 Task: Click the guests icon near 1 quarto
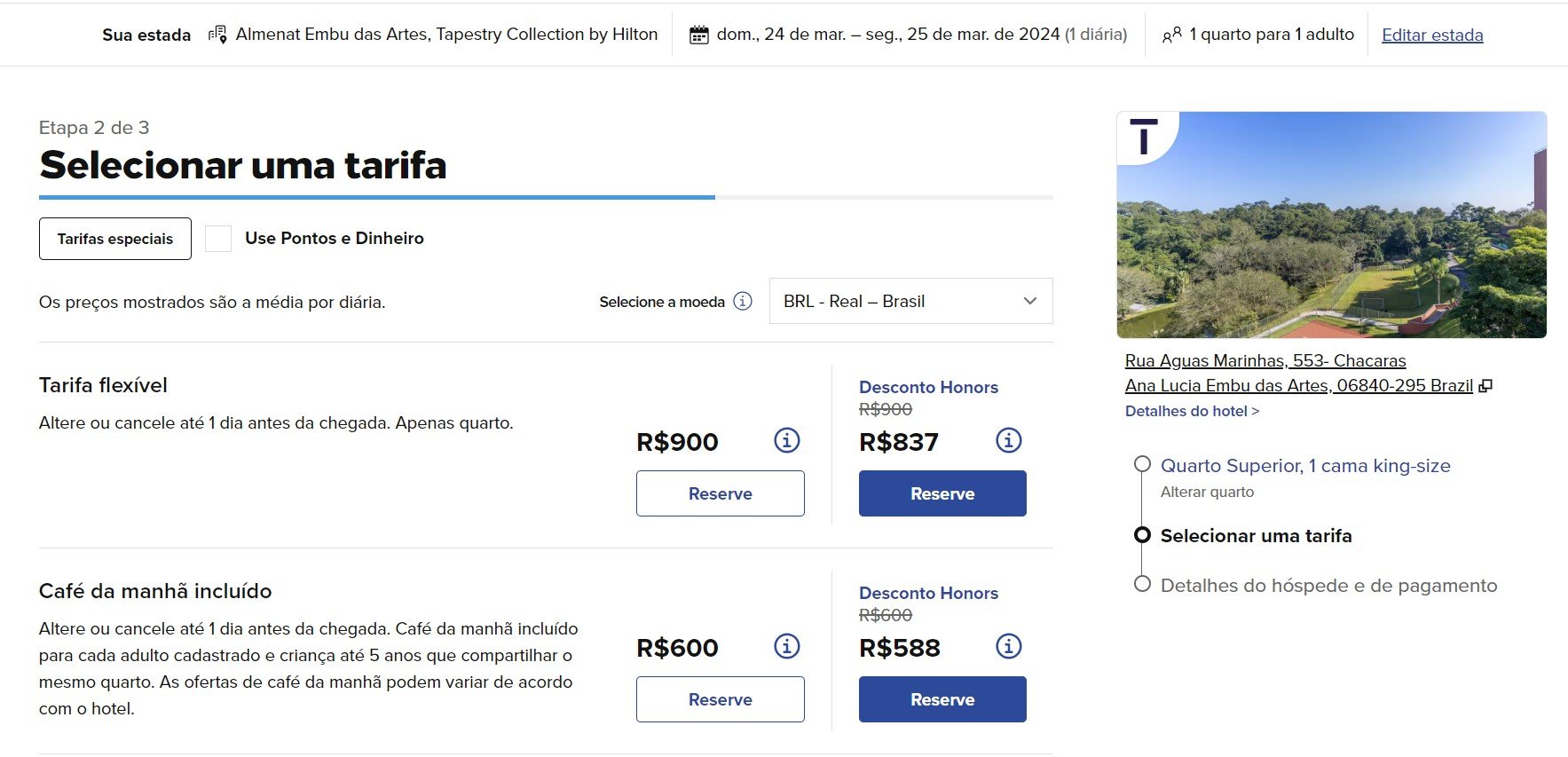(x=1172, y=35)
